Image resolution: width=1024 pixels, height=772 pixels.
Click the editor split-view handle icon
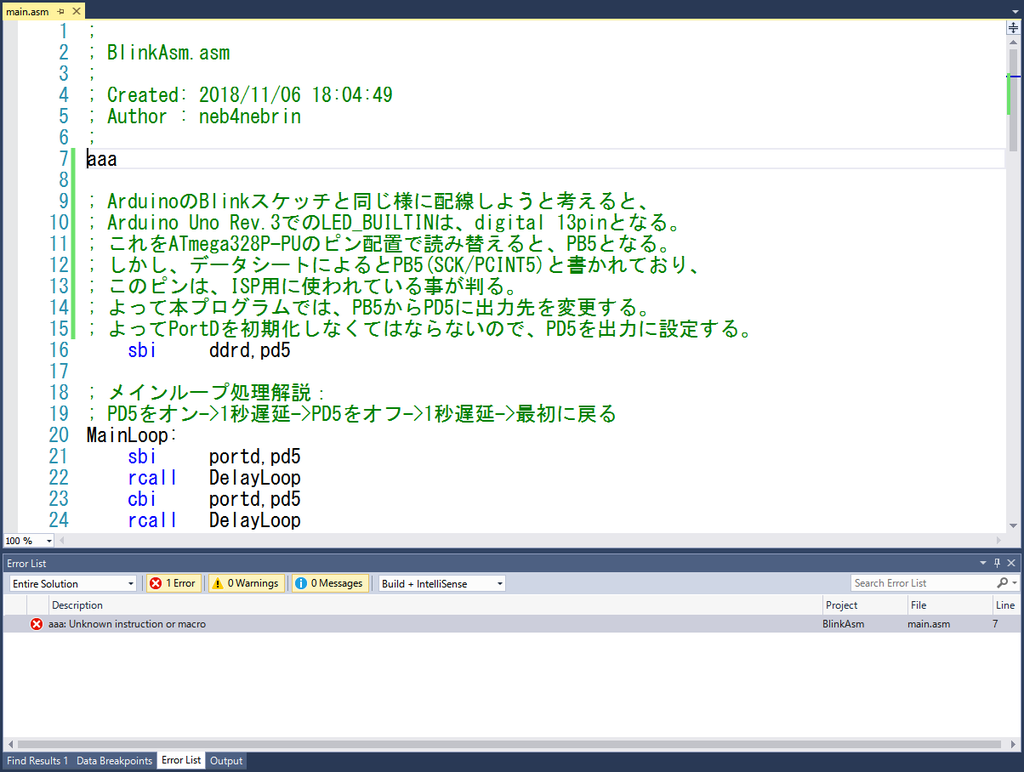[x=1013, y=27]
